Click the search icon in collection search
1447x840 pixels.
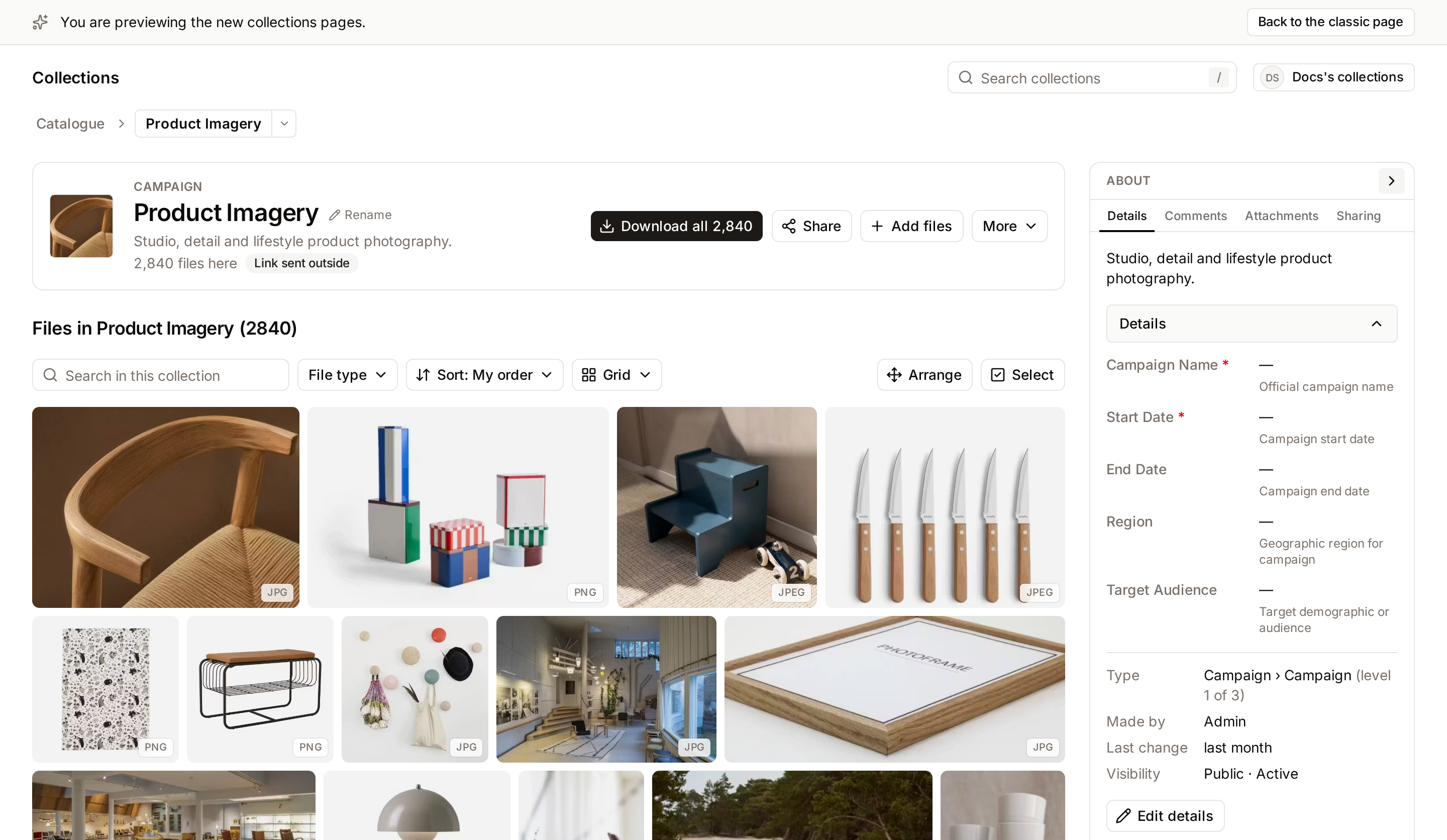tap(51, 375)
